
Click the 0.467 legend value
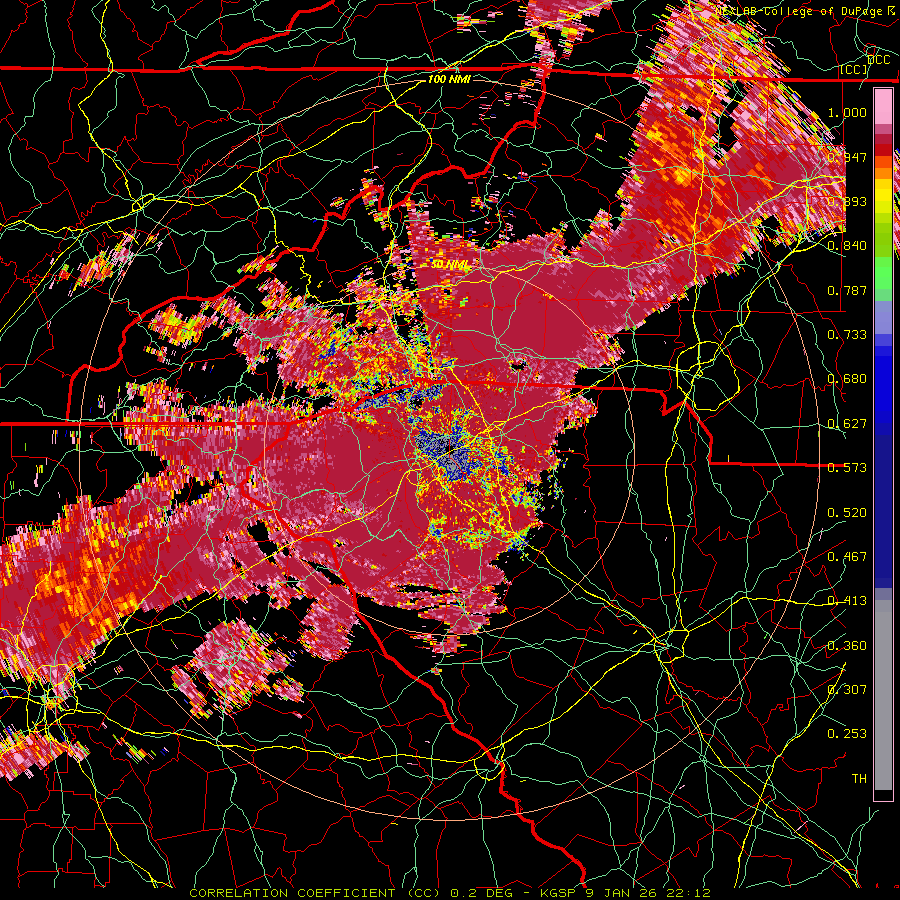pyautogui.click(x=847, y=557)
